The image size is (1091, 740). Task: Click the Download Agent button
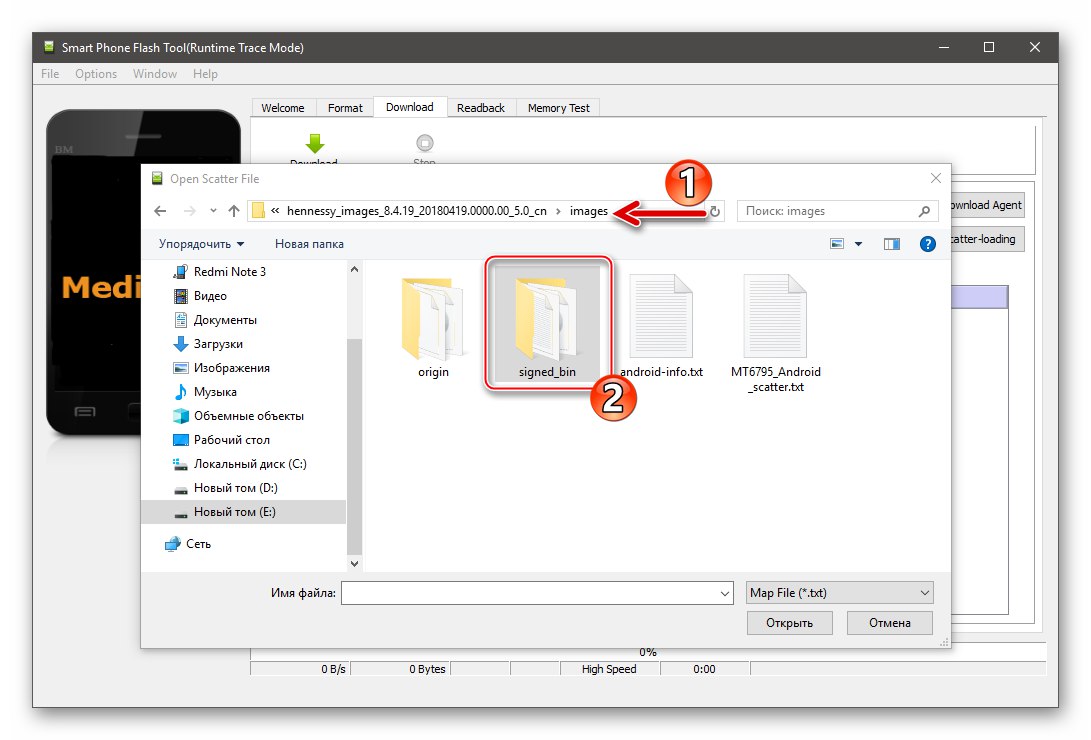coord(987,205)
